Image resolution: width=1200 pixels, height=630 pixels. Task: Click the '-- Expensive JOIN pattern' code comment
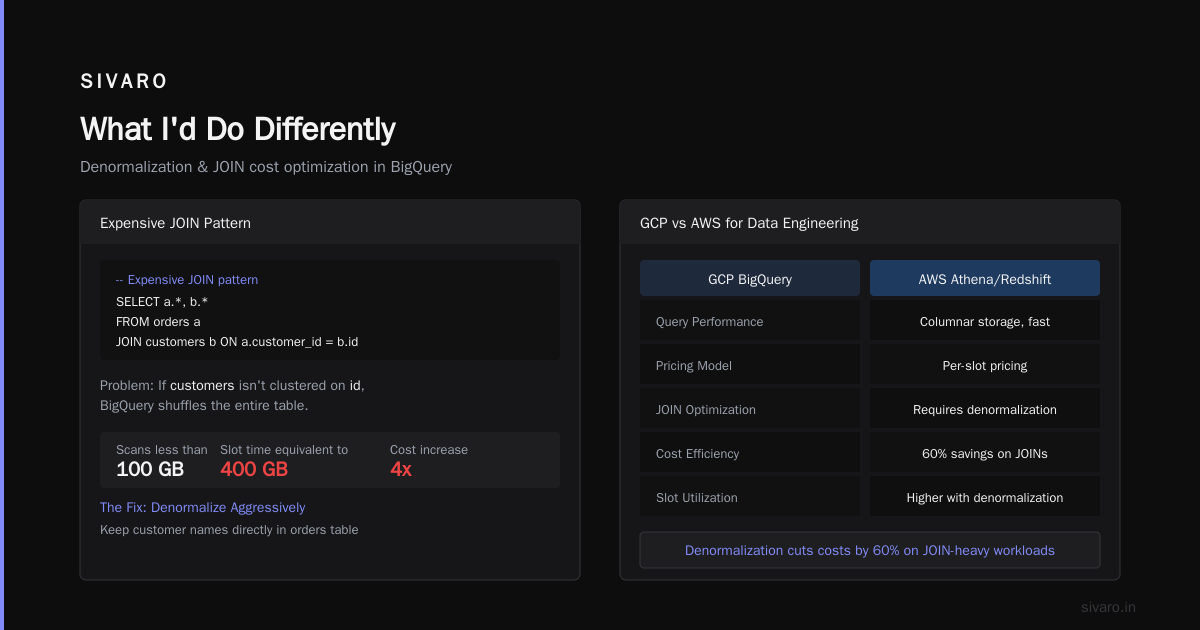[187, 280]
